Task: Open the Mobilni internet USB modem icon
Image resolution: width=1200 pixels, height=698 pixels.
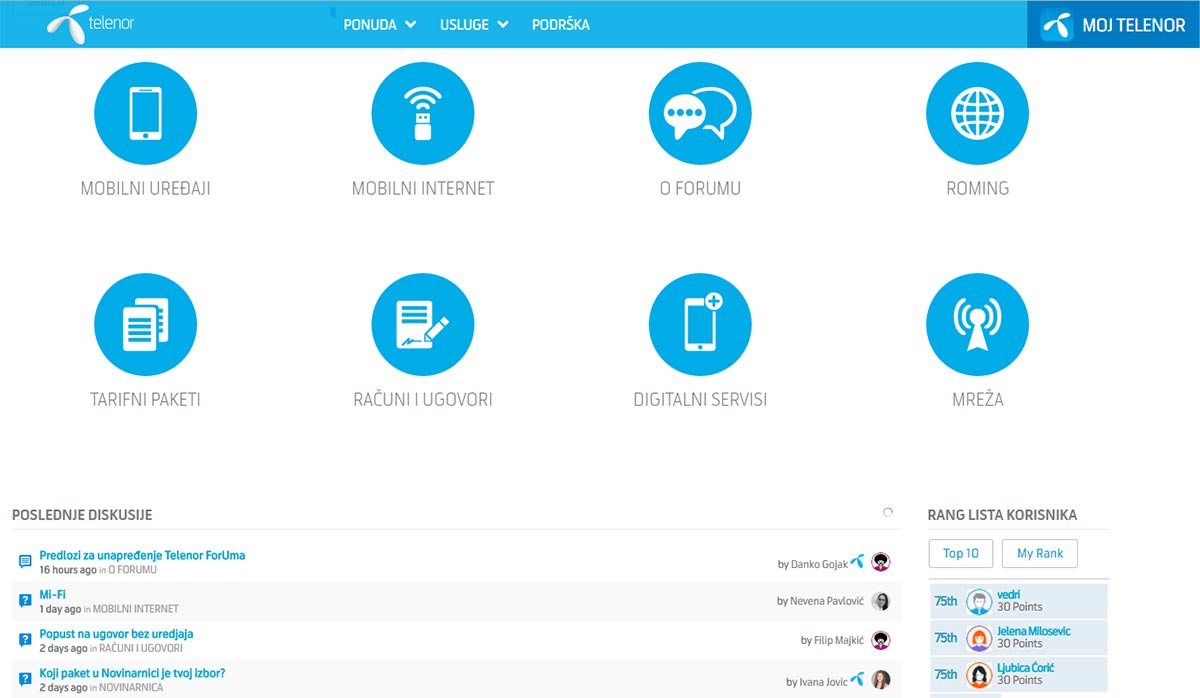Action: pos(423,114)
